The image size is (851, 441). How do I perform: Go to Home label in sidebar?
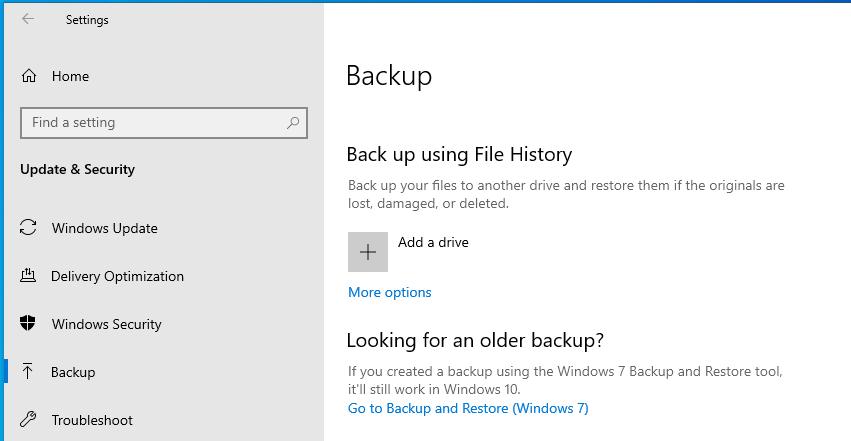coord(71,76)
